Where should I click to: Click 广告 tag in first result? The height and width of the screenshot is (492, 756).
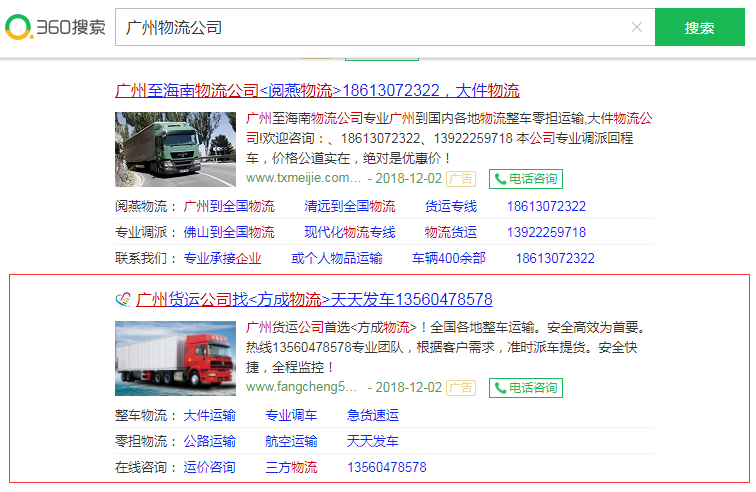460,179
